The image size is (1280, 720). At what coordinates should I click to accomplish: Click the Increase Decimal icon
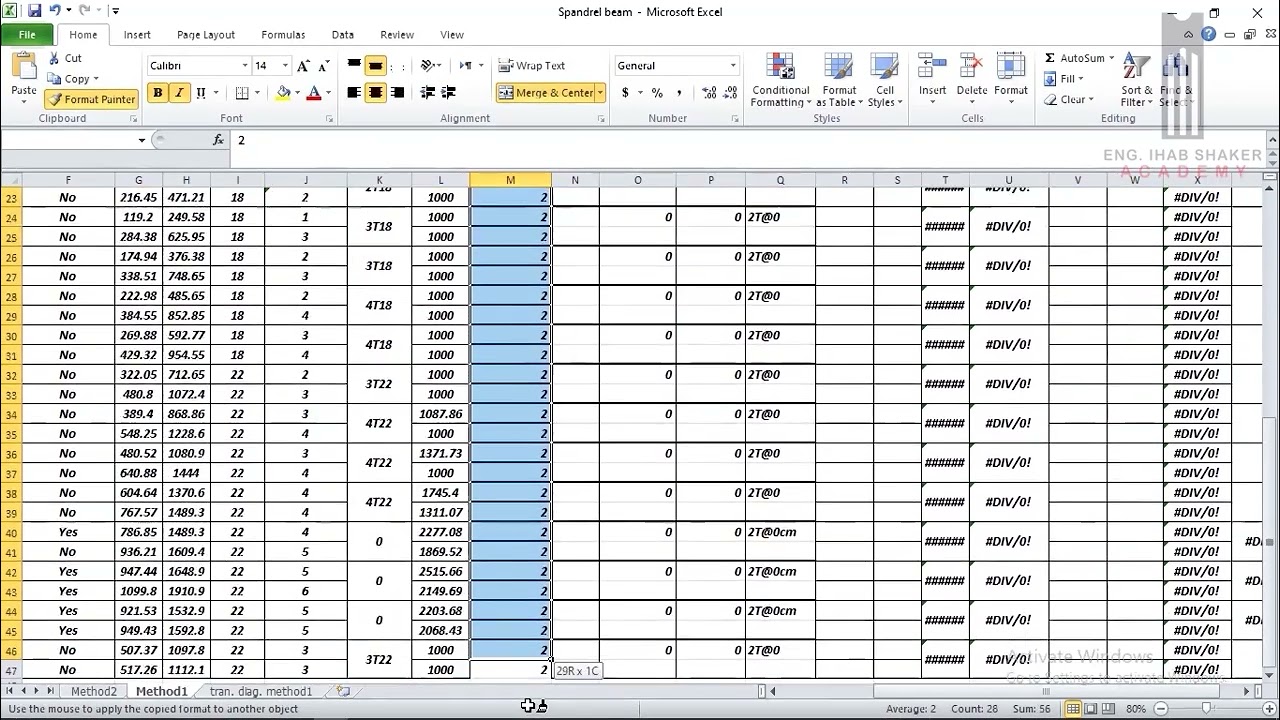point(709,93)
